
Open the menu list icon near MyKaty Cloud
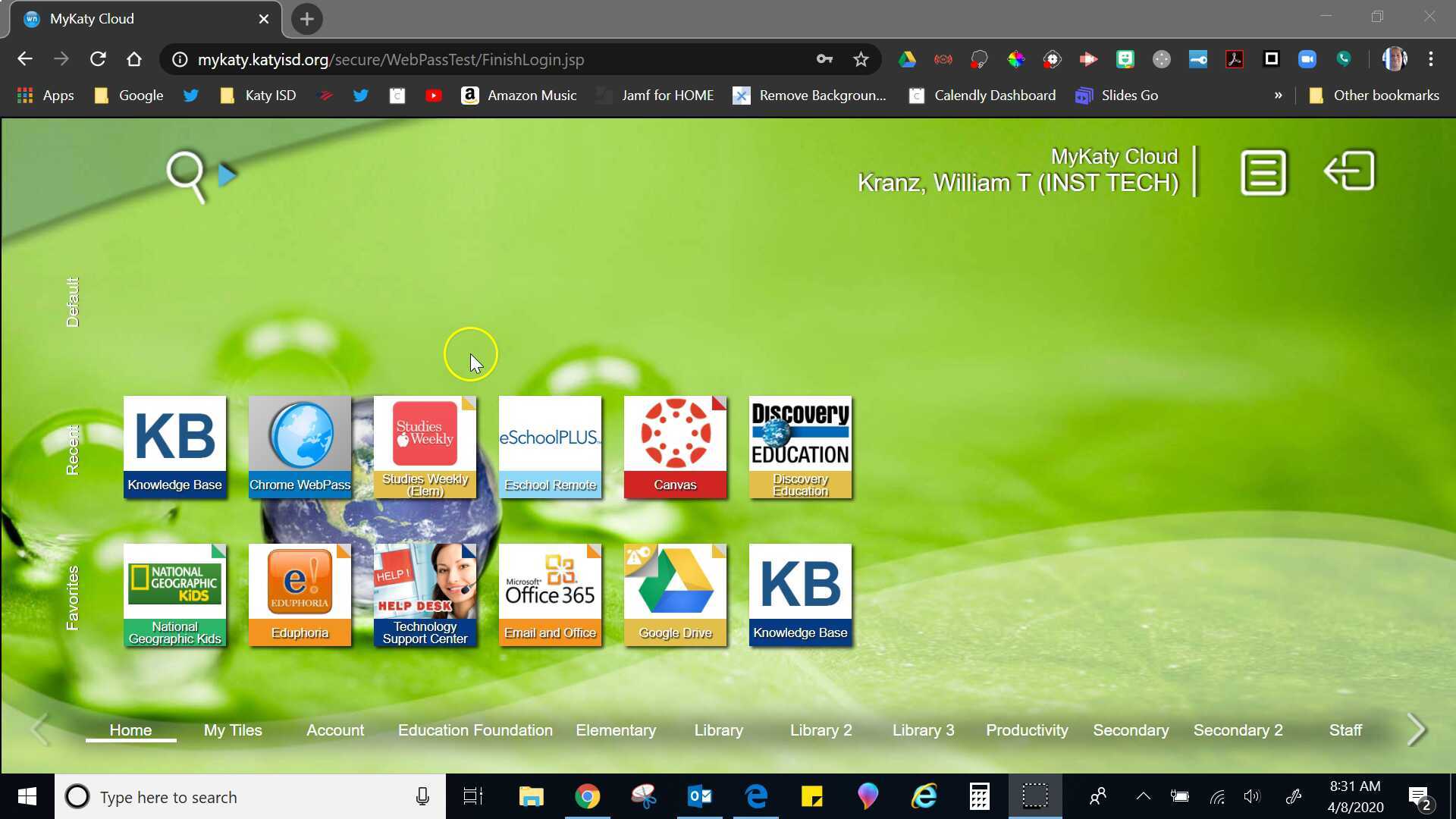(x=1263, y=171)
